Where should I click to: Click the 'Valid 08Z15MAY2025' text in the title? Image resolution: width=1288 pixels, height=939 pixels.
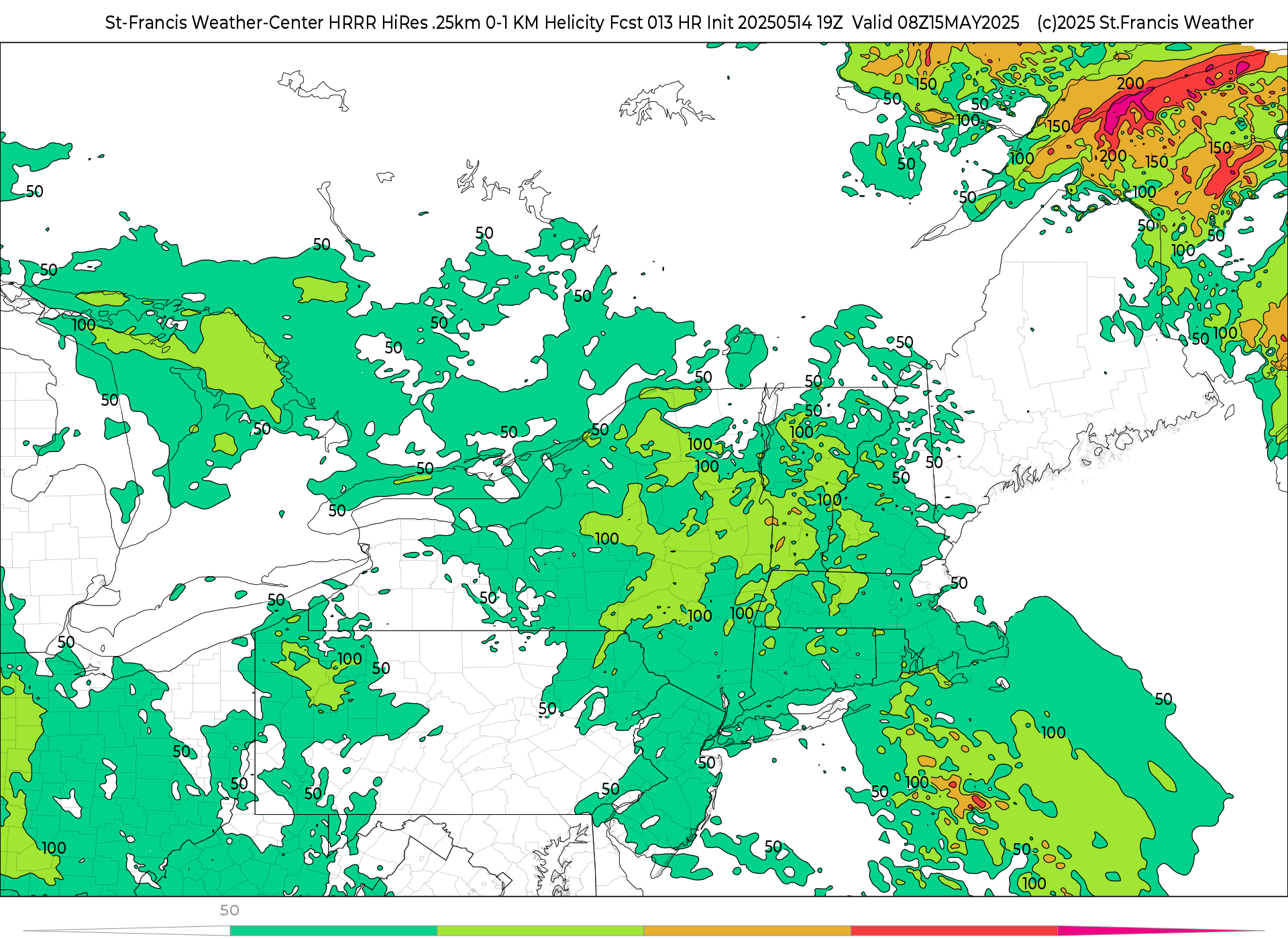pyautogui.click(x=936, y=23)
